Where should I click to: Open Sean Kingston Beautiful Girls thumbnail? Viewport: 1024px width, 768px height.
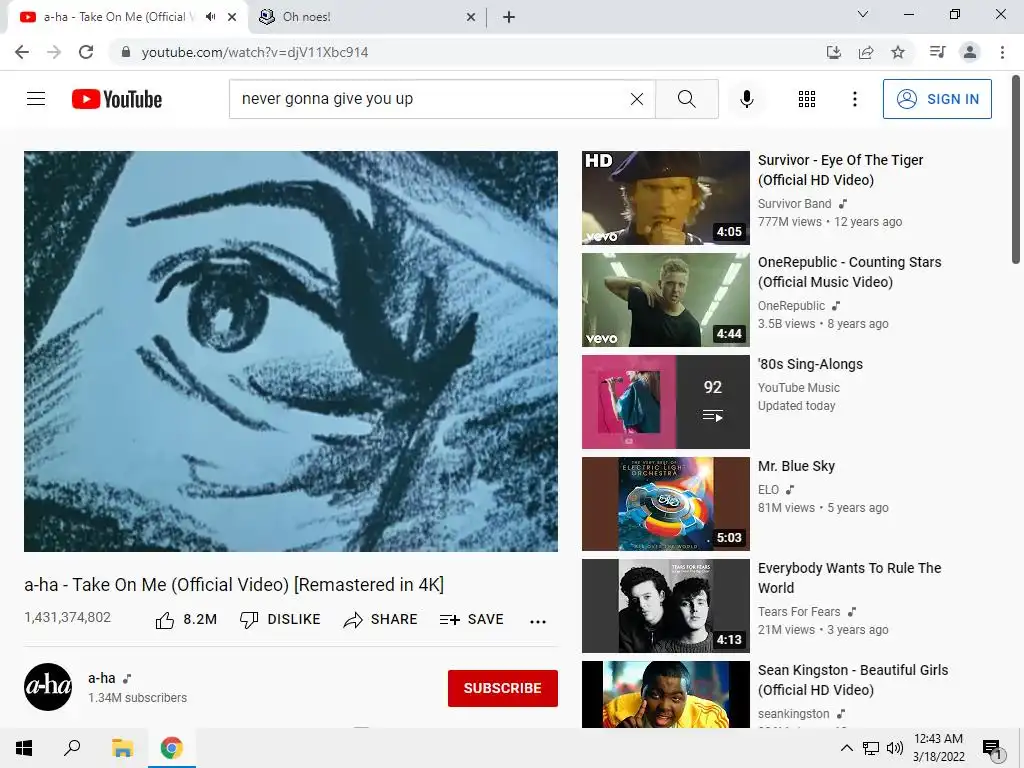click(665, 694)
